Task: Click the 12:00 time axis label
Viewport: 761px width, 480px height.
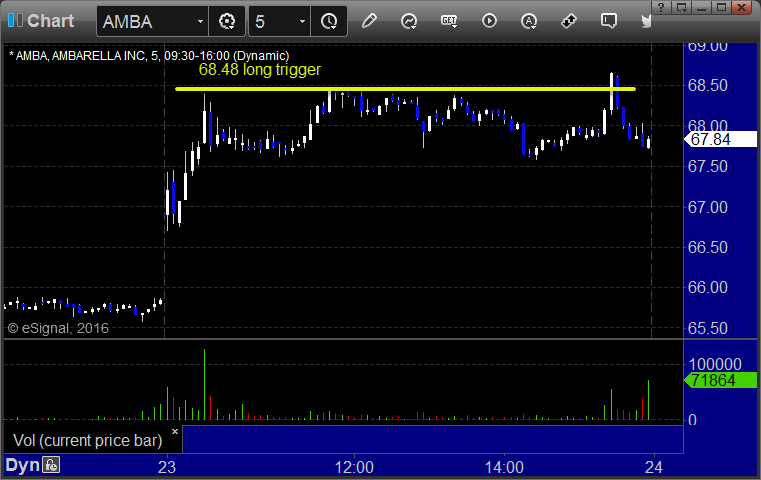Action: click(x=354, y=467)
